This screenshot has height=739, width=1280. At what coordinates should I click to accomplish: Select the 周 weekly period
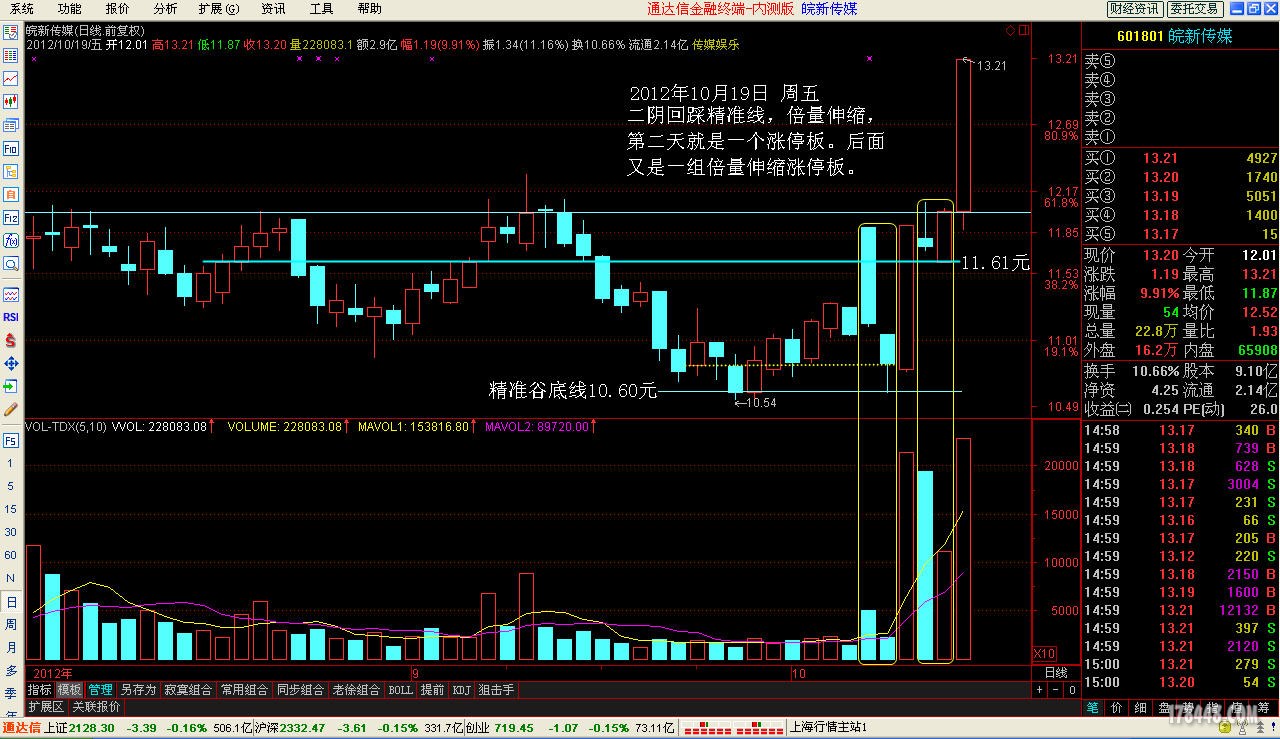coord(11,625)
